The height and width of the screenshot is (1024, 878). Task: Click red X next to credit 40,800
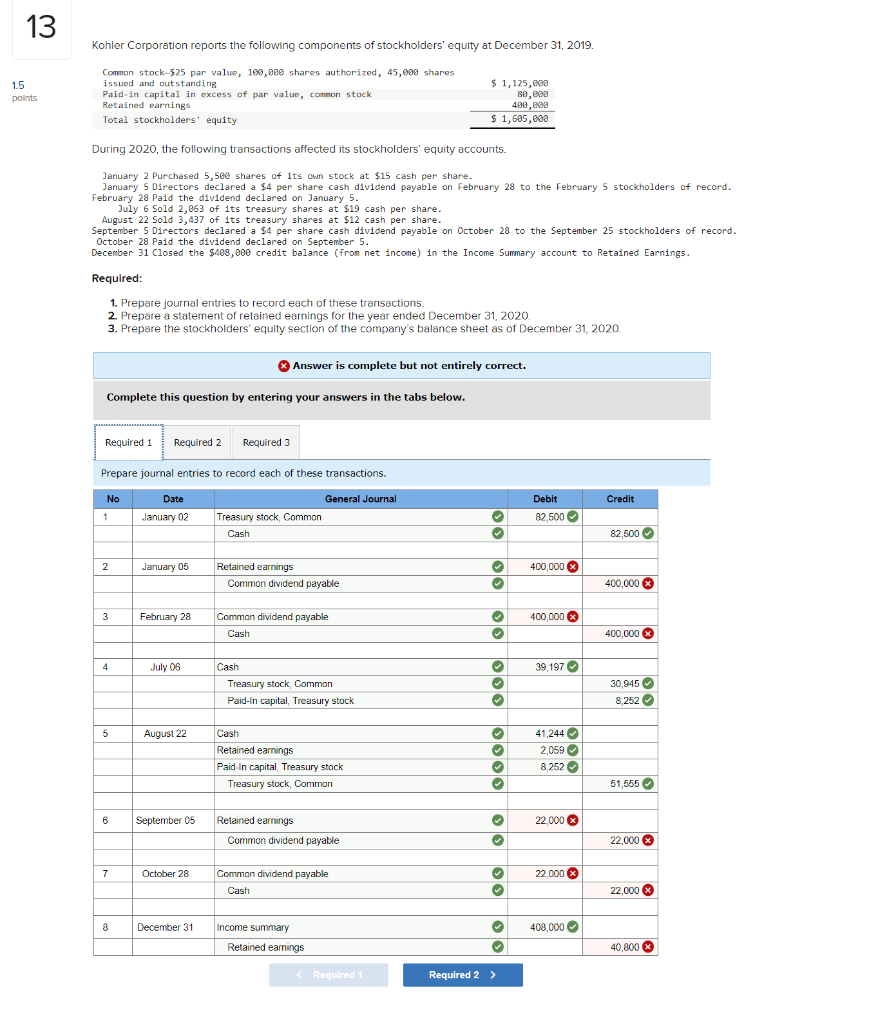[648, 947]
